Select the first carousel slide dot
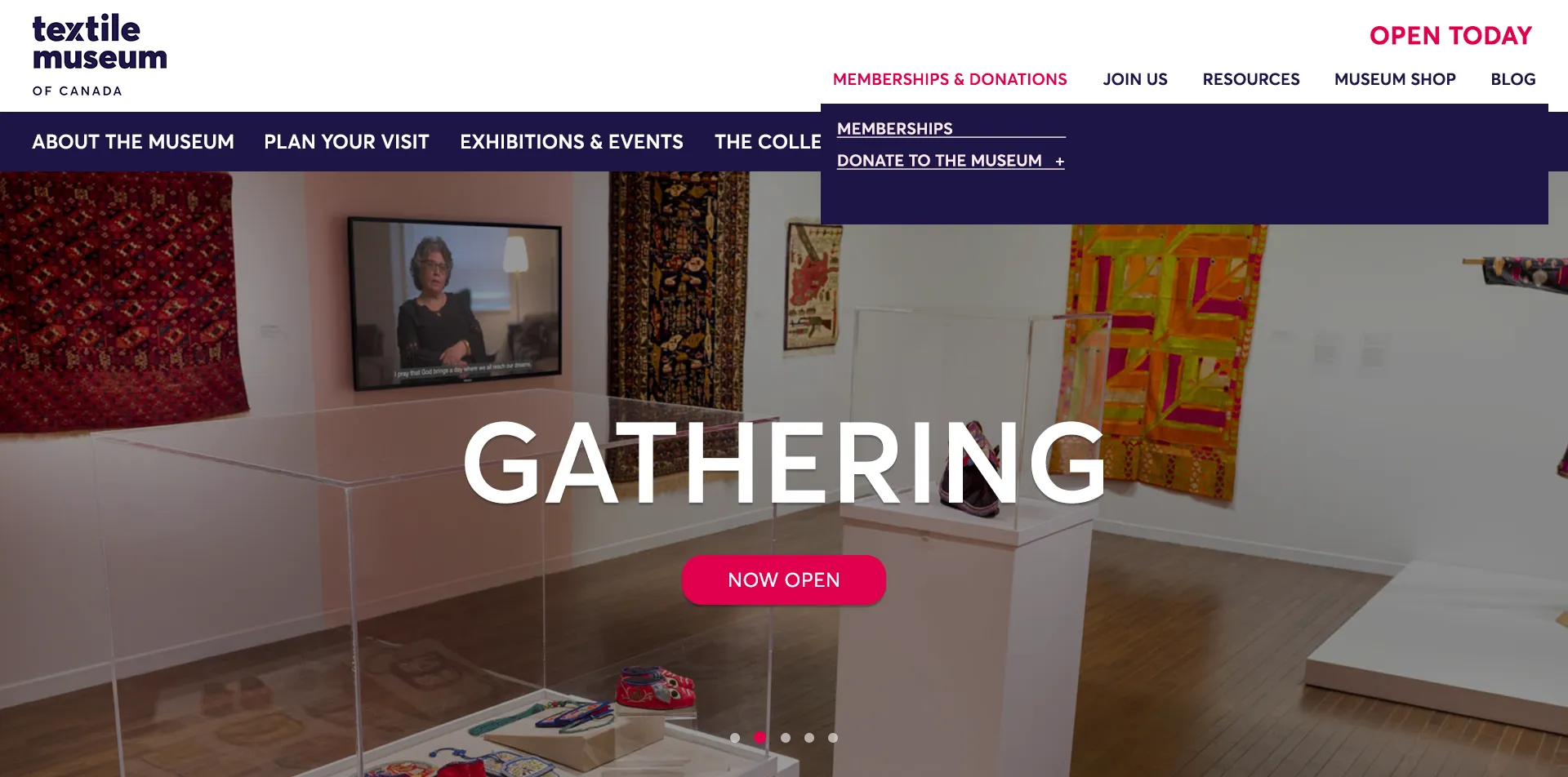 click(x=735, y=738)
